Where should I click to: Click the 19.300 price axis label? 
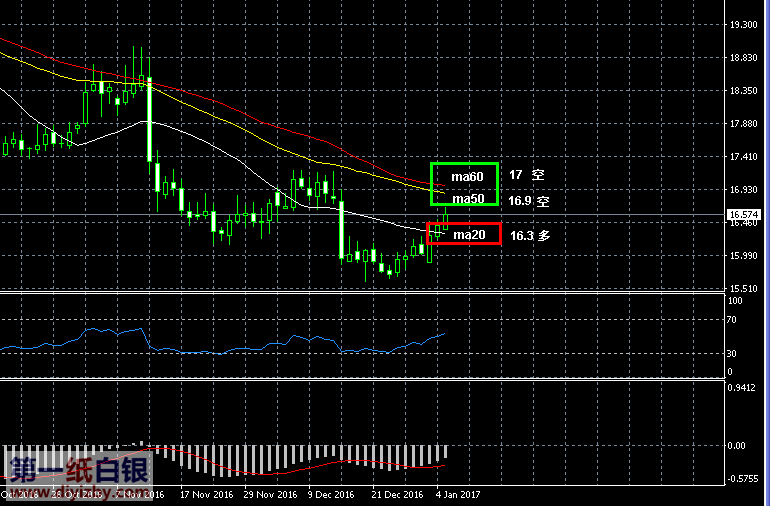coord(743,25)
